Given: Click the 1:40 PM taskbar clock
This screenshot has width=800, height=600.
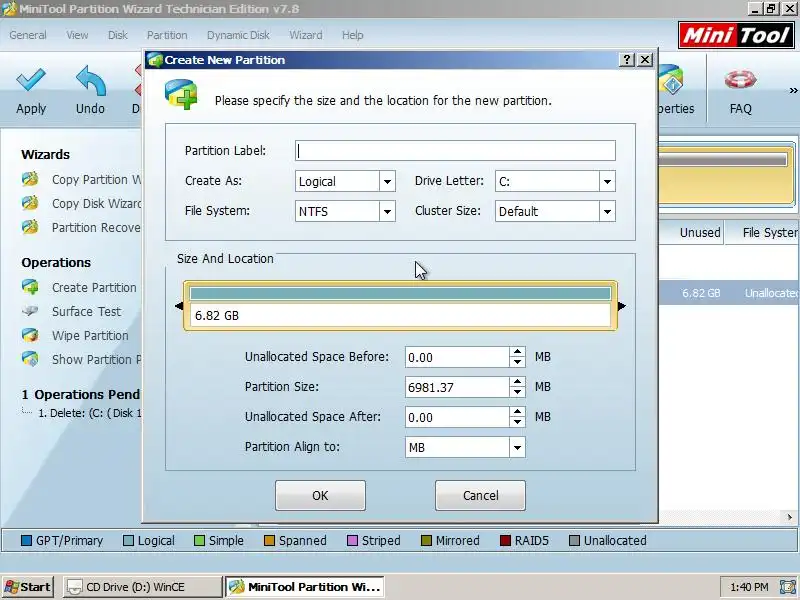Looking at the screenshot, I should (x=749, y=587).
